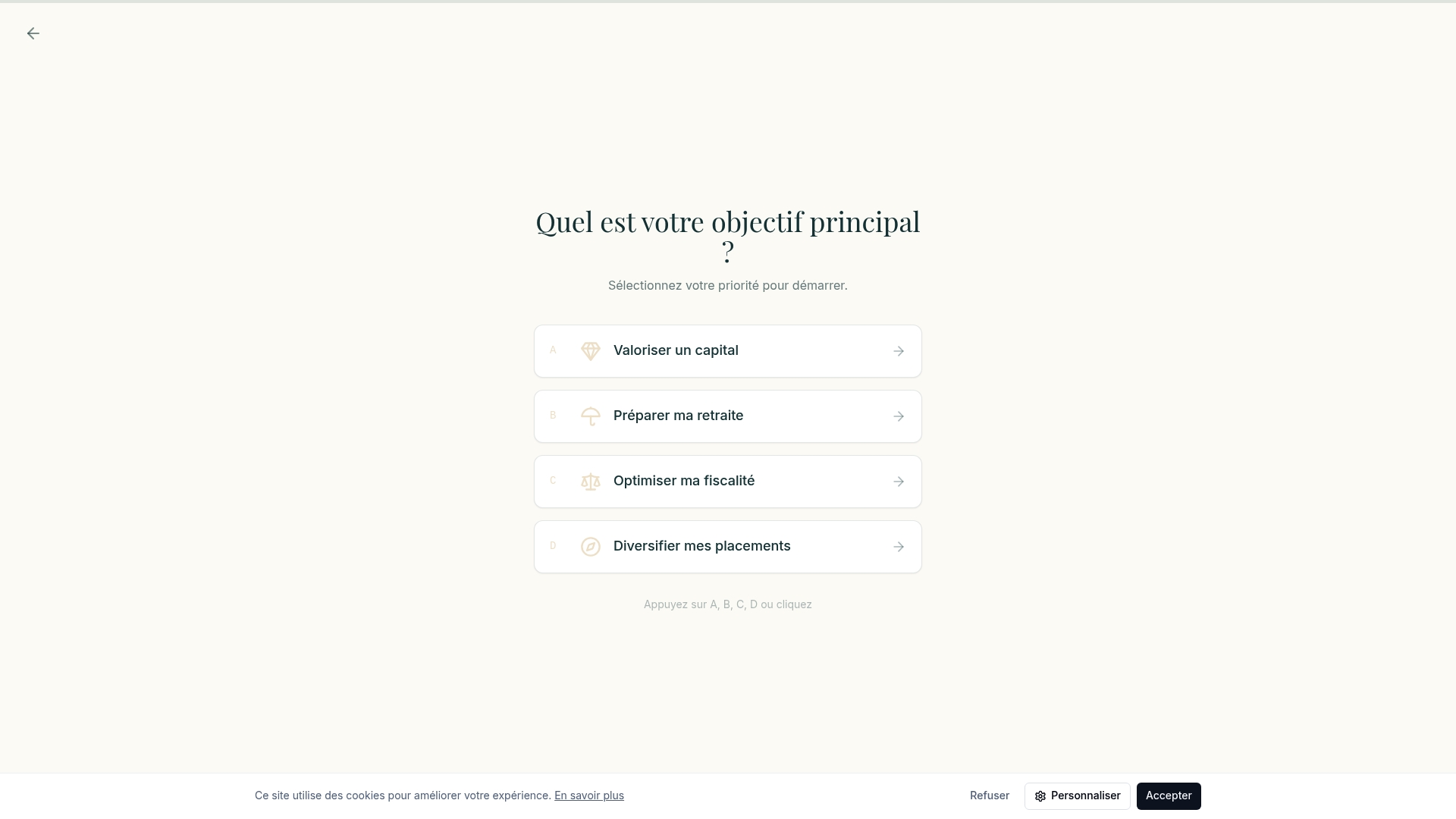Click the letter D key hint on the last card

pyautogui.click(x=553, y=546)
